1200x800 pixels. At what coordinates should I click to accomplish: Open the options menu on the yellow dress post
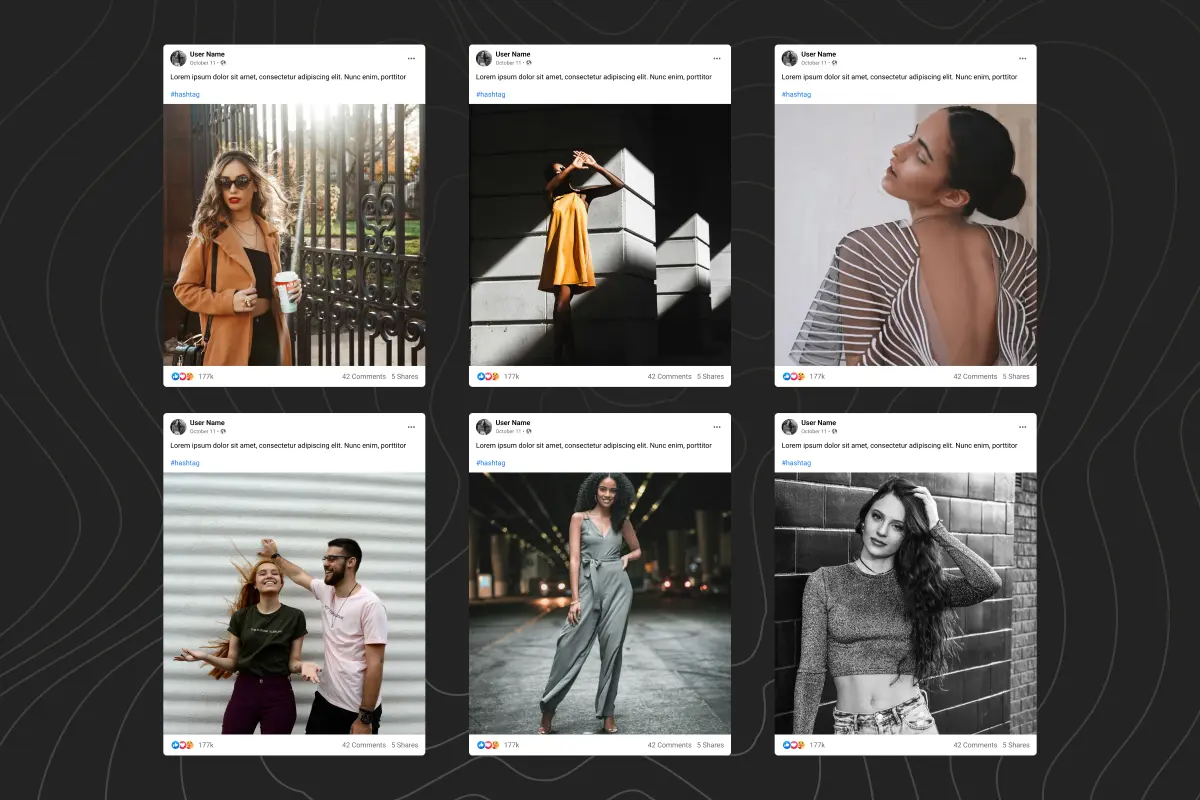pos(716,58)
